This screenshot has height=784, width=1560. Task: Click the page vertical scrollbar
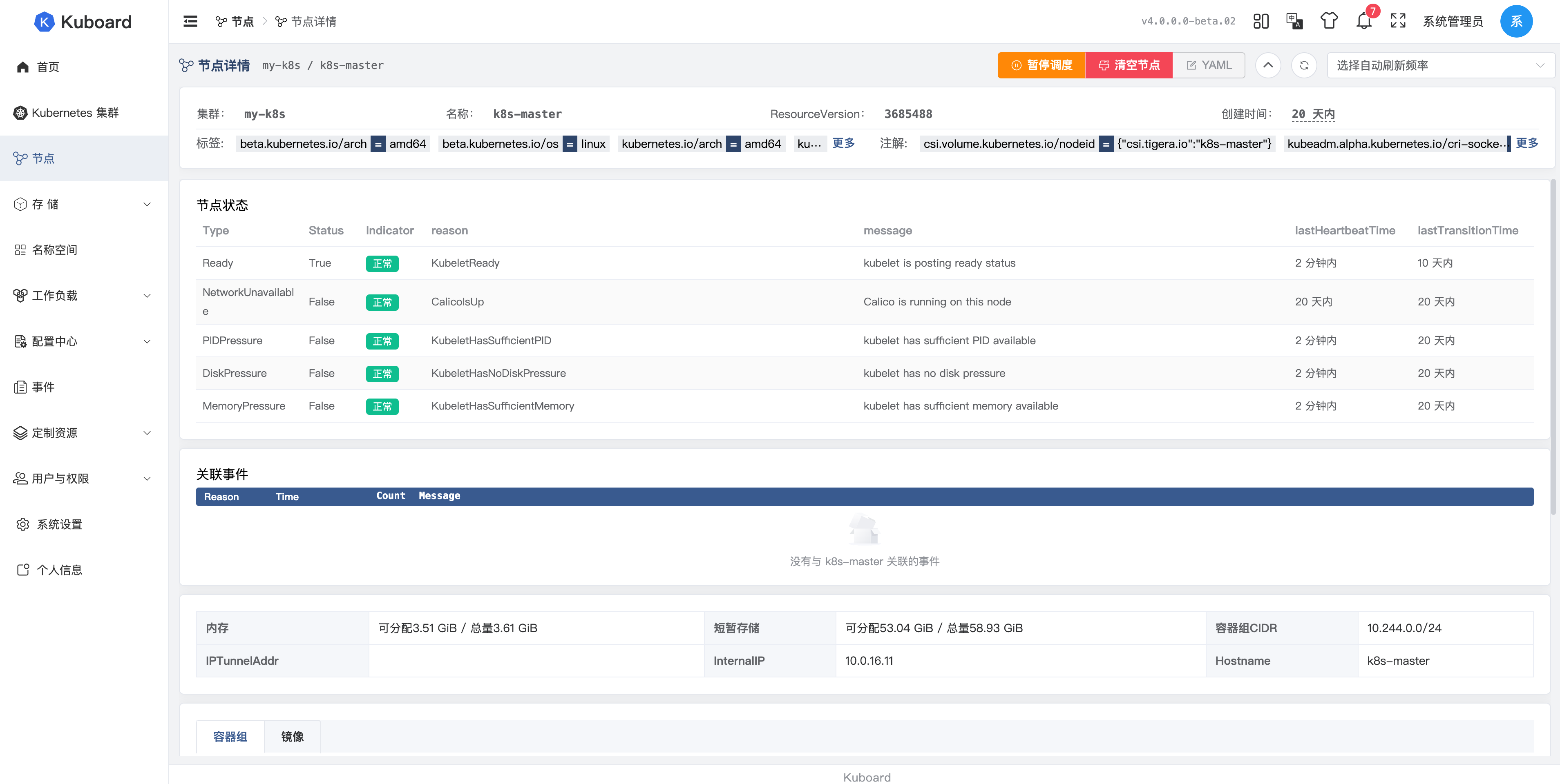[1553, 347]
